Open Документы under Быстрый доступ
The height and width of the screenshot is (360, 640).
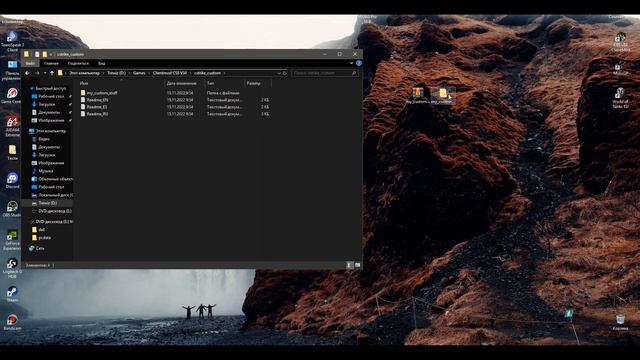point(46,112)
